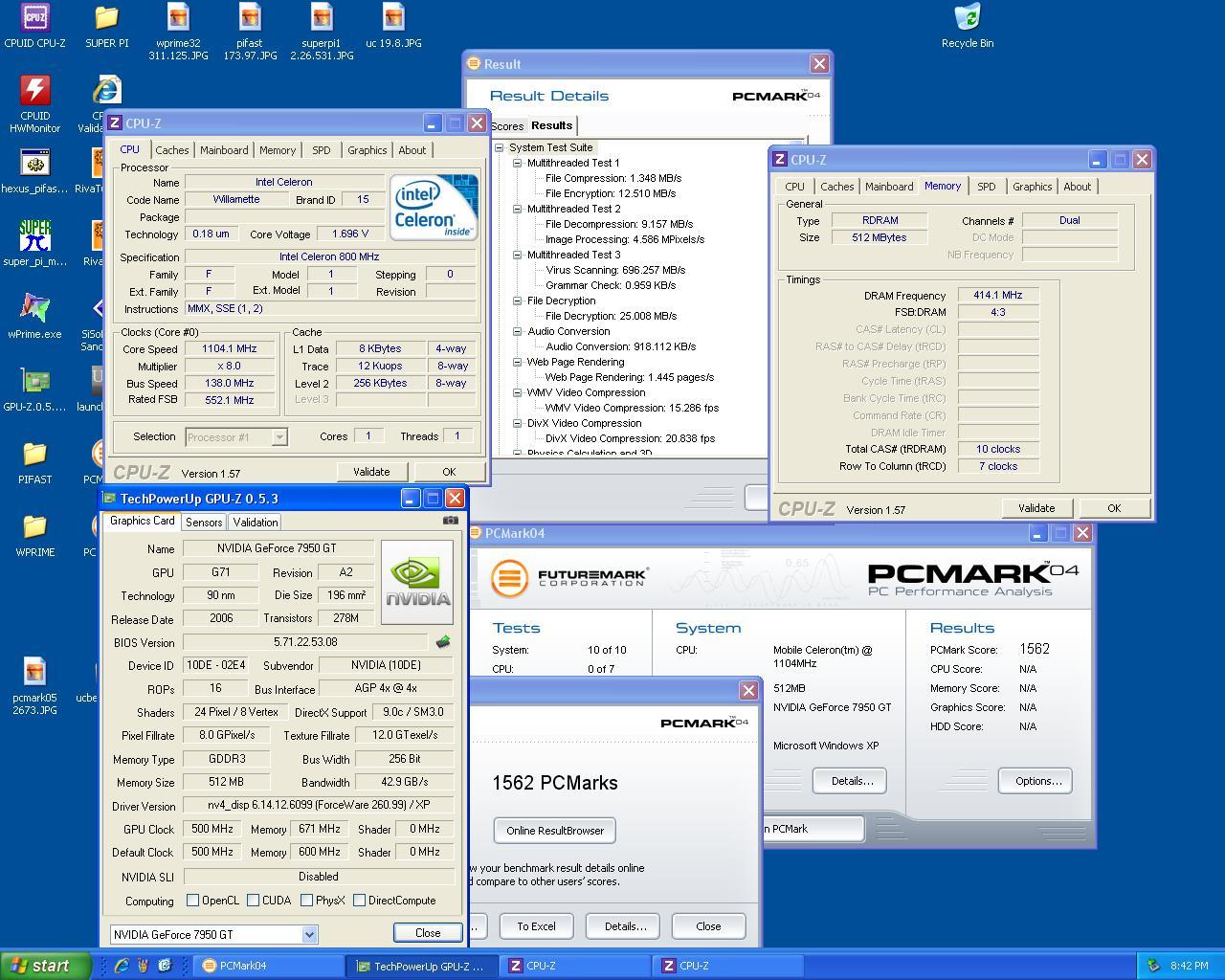The width and height of the screenshot is (1225, 980).
Task: Open pifast 173.97.JPG image file
Action: point(250,32)
